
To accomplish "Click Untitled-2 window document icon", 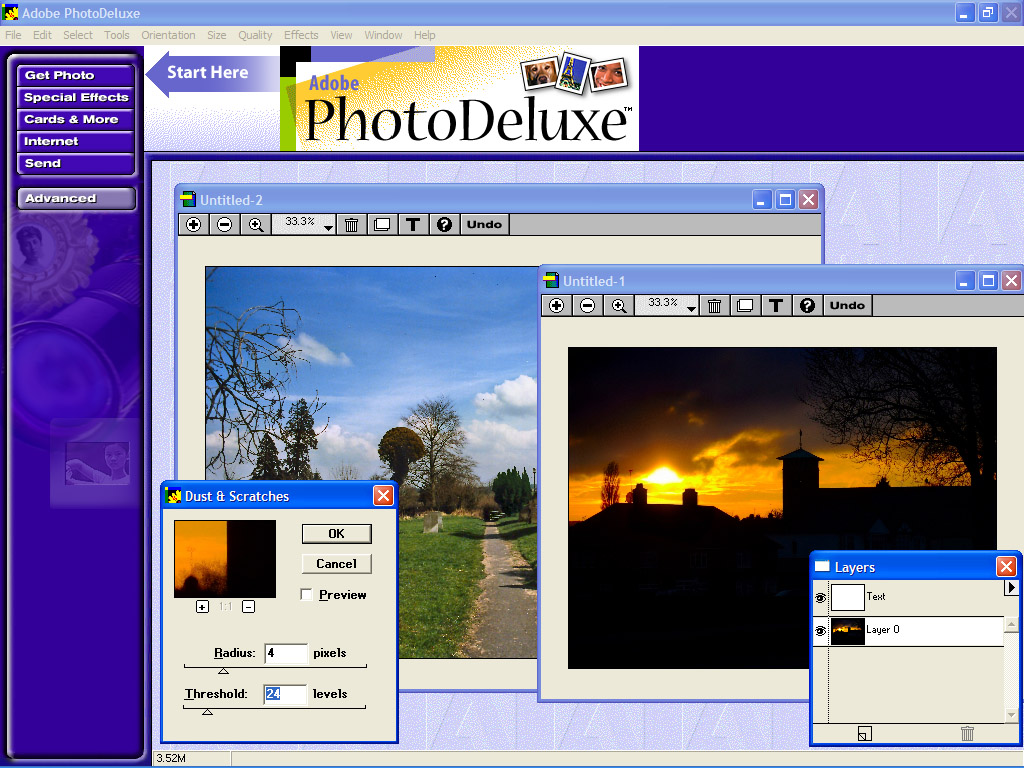I will tap(188, 199).
